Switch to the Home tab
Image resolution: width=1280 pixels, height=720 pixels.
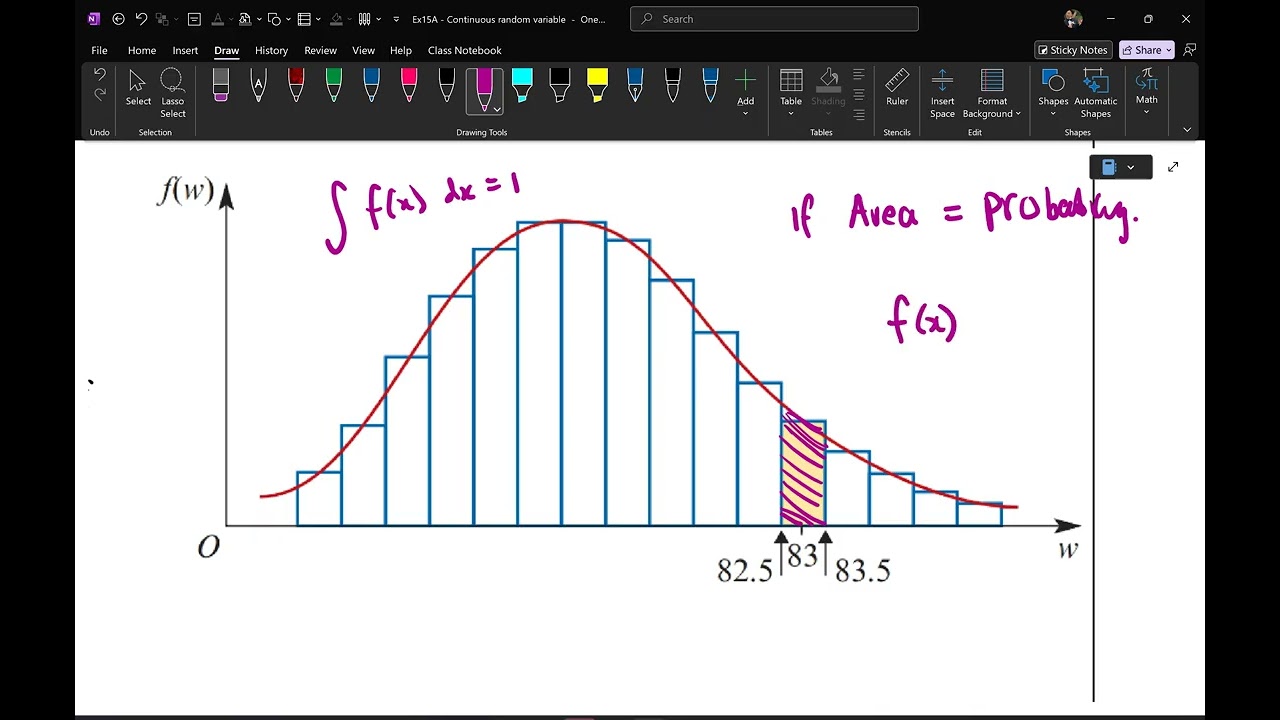[x=142, y=50]
